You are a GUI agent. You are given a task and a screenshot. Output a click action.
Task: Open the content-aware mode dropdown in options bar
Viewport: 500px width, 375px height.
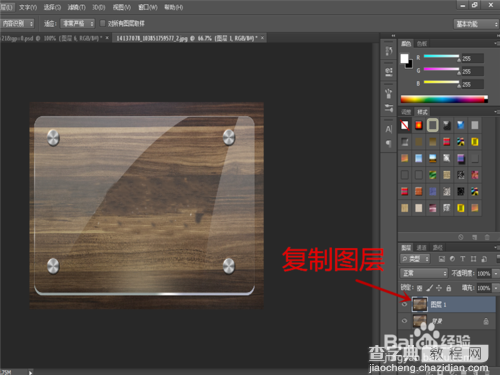click(x=17, y=23)
